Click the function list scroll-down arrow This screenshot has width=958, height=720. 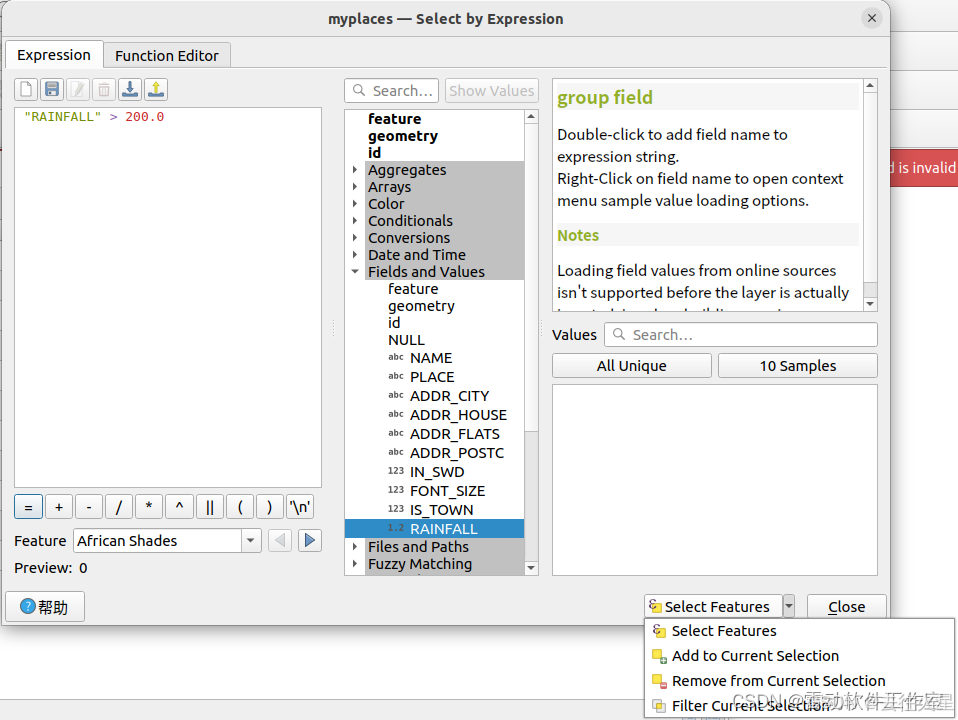pos(531,568)
